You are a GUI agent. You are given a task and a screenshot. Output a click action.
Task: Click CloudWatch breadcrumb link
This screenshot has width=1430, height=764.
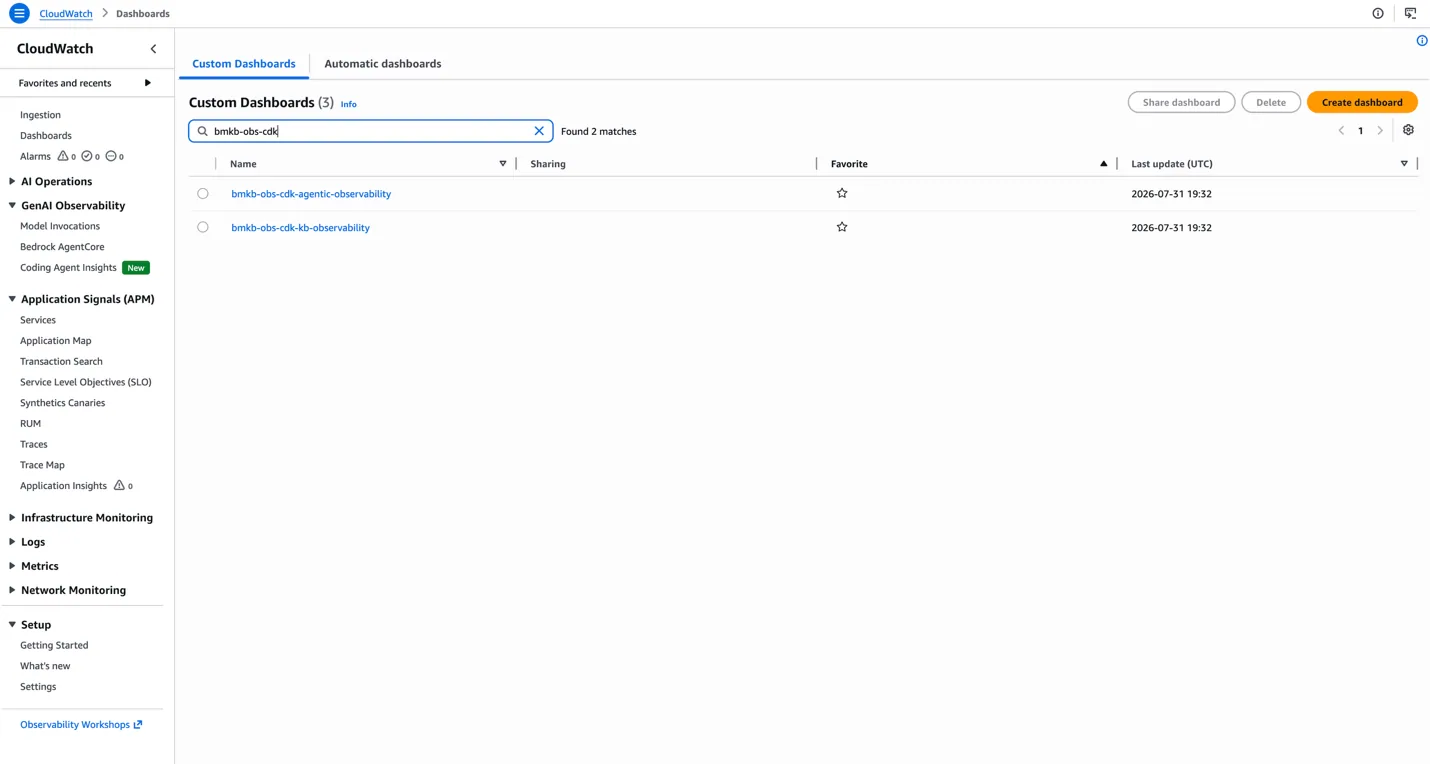[66, 13]
